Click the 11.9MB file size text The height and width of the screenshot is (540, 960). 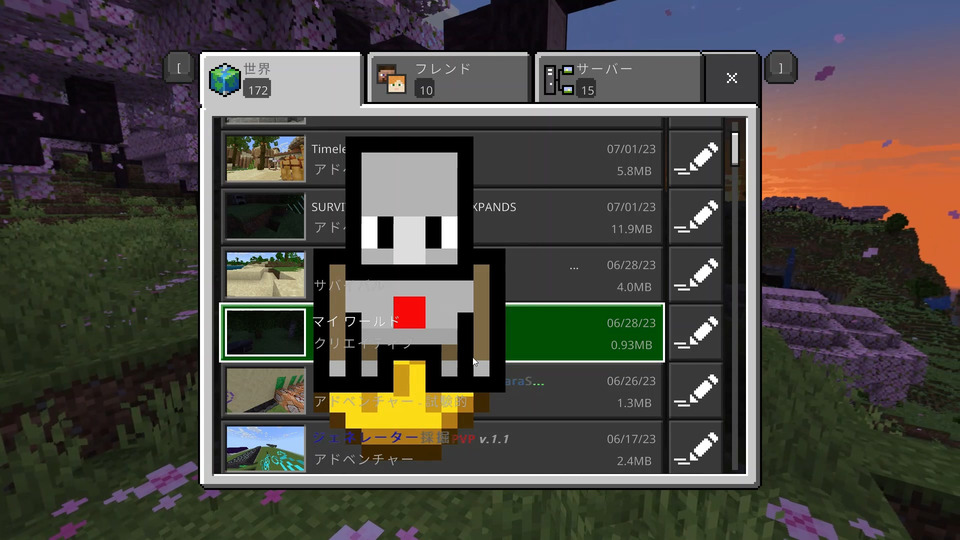coord(631,229)
